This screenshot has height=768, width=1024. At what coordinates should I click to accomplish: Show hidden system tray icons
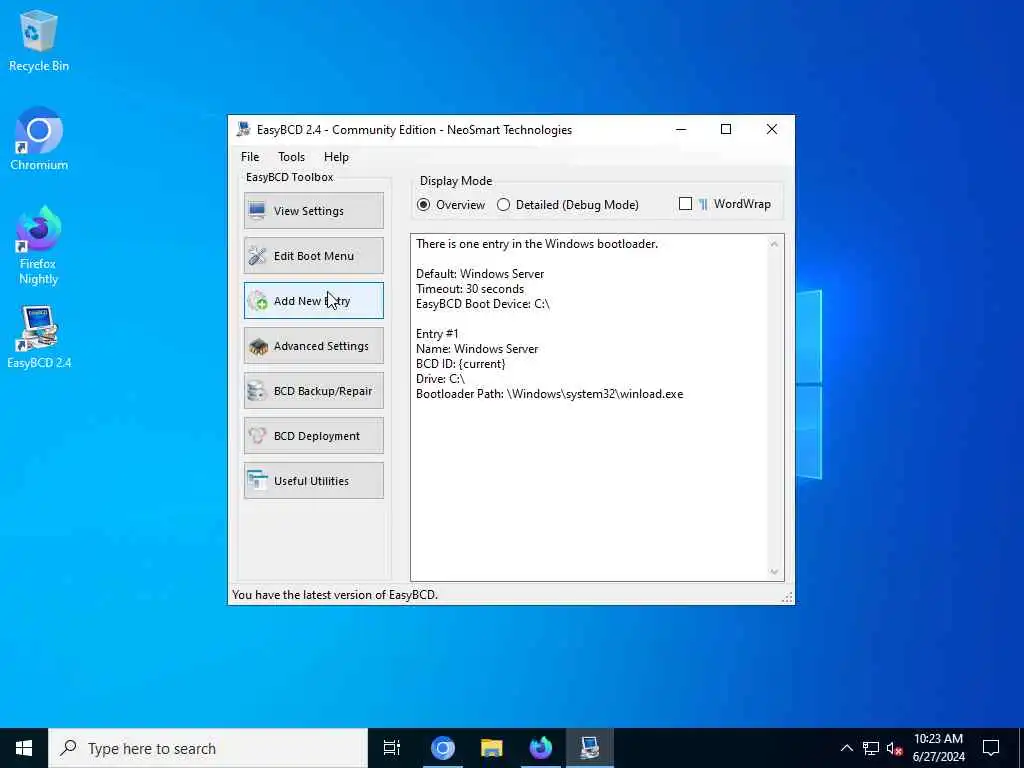846,748
